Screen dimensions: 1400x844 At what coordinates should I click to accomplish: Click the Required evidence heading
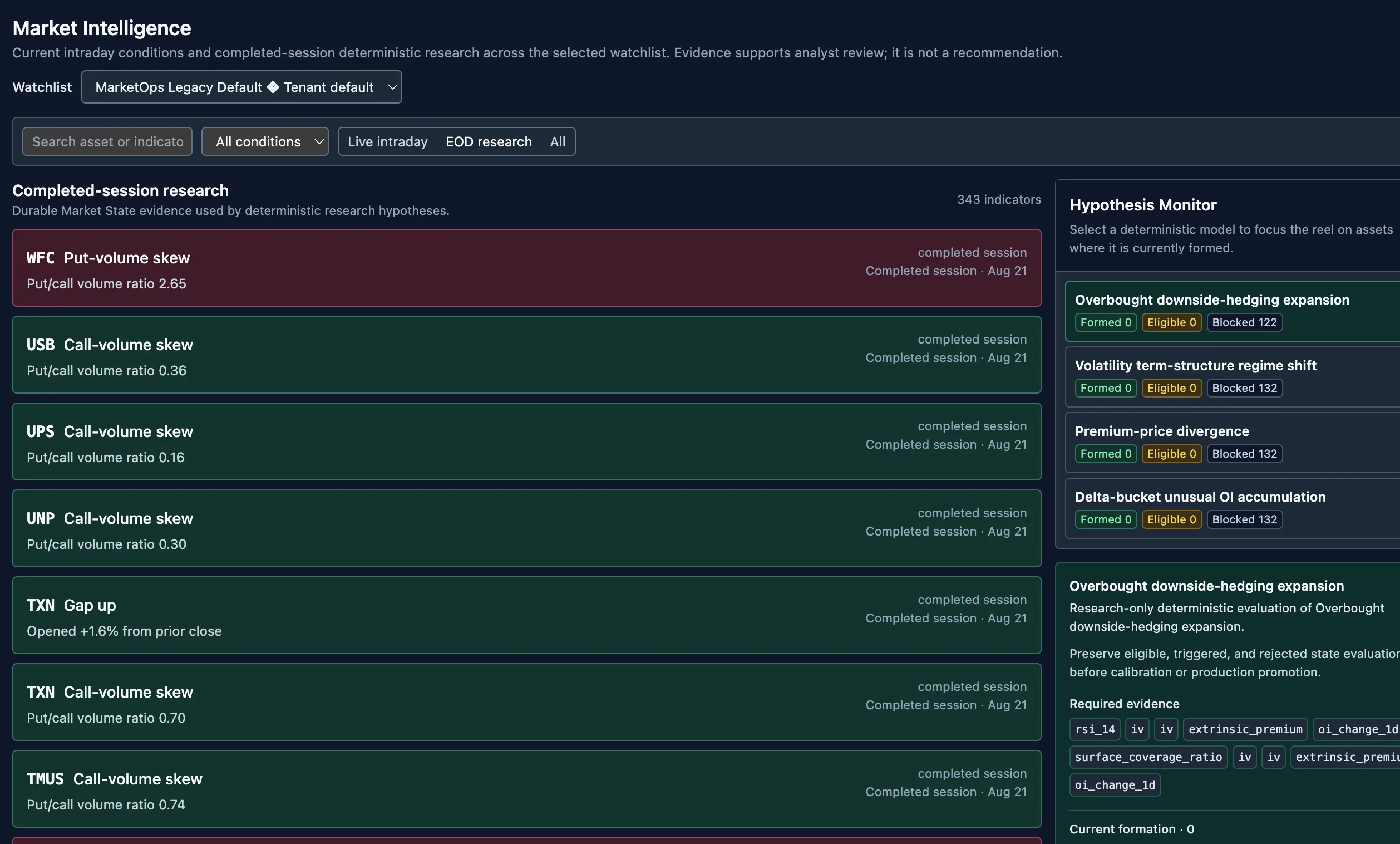click(1125, 704)
